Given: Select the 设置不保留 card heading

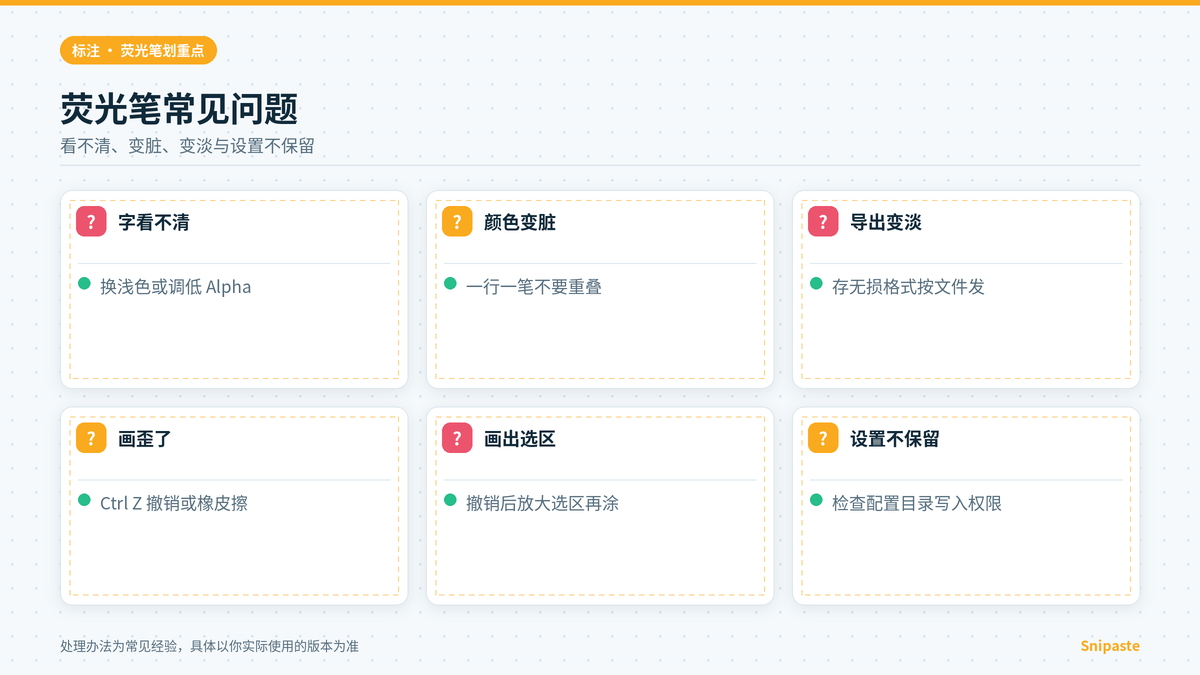Looking at the screenshot, I should point(895,438).
